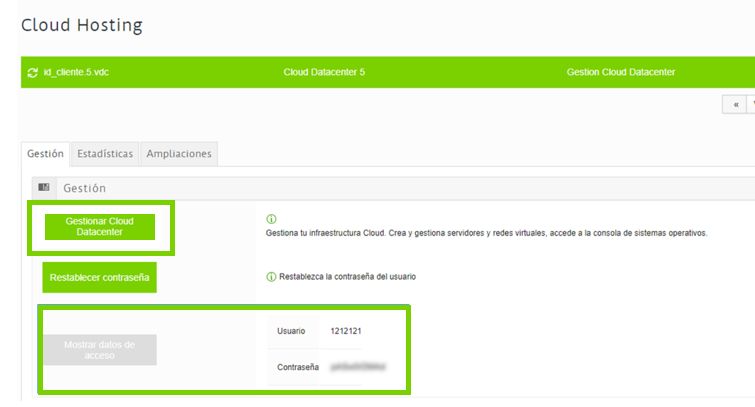This screenshot has height=407, width=755.
Task: Click the refresh icon beside id_cliente.5.vdc
Action: [x=33, y=73]
